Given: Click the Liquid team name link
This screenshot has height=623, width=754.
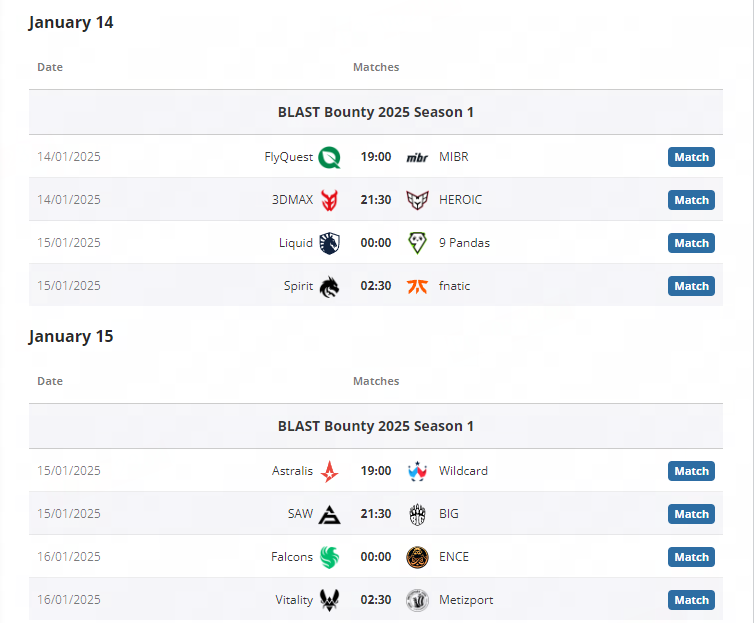Looking at the screenshot, I should coord(296,243).
